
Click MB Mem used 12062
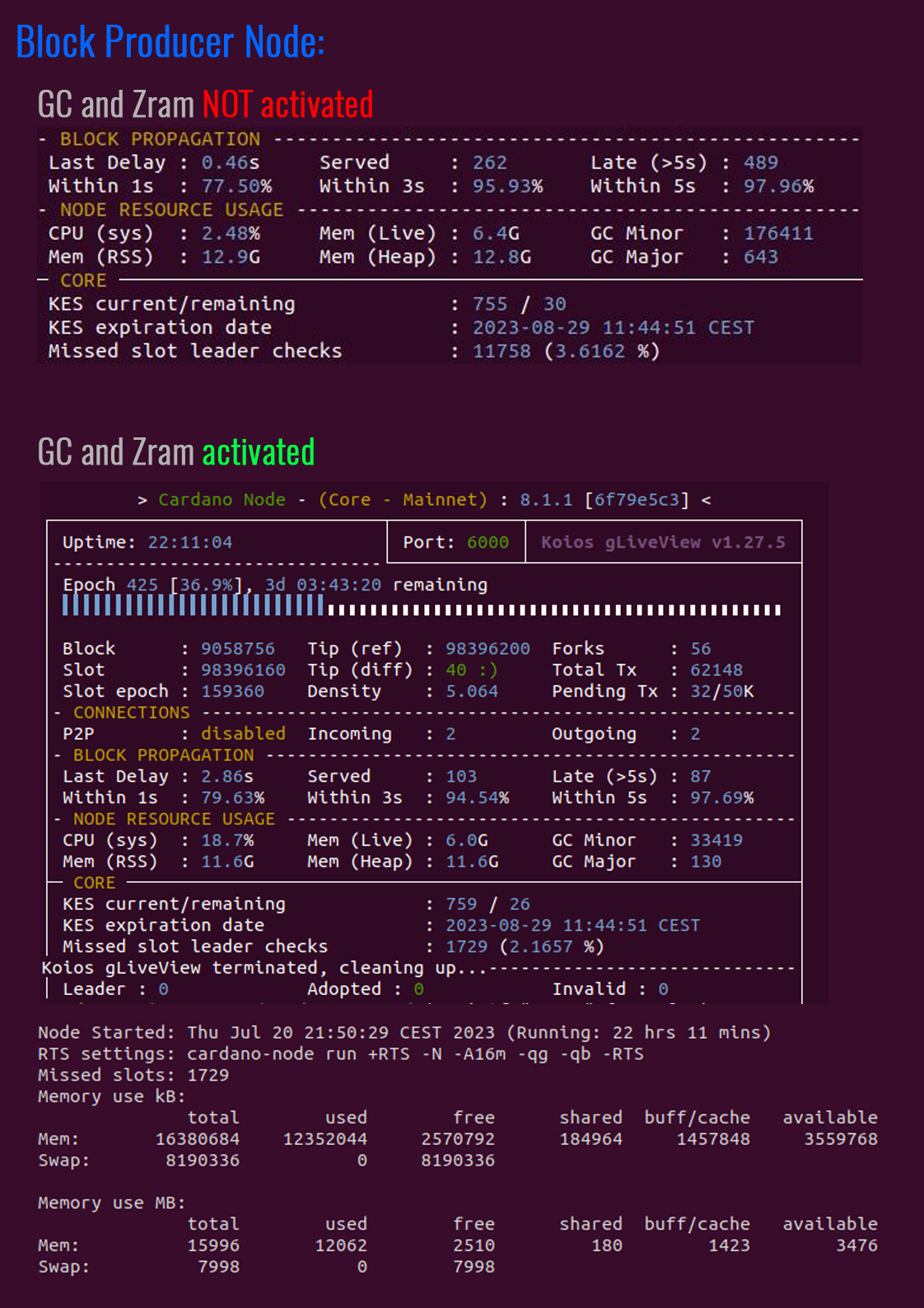click(341, 1246)
